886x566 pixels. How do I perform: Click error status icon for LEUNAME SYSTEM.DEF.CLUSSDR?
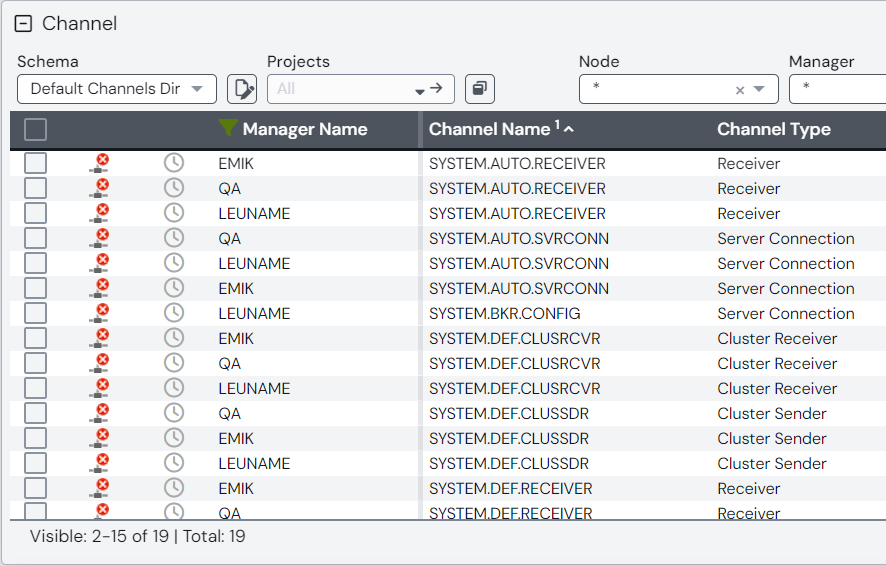pyautogui.click(x=99, y=463)
